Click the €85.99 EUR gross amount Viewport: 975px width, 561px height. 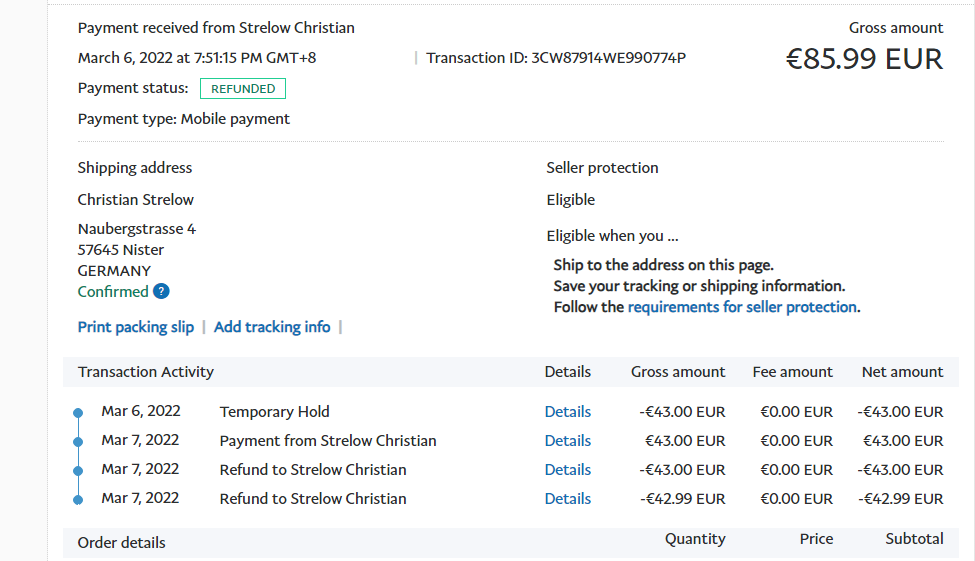pos(864,60)
